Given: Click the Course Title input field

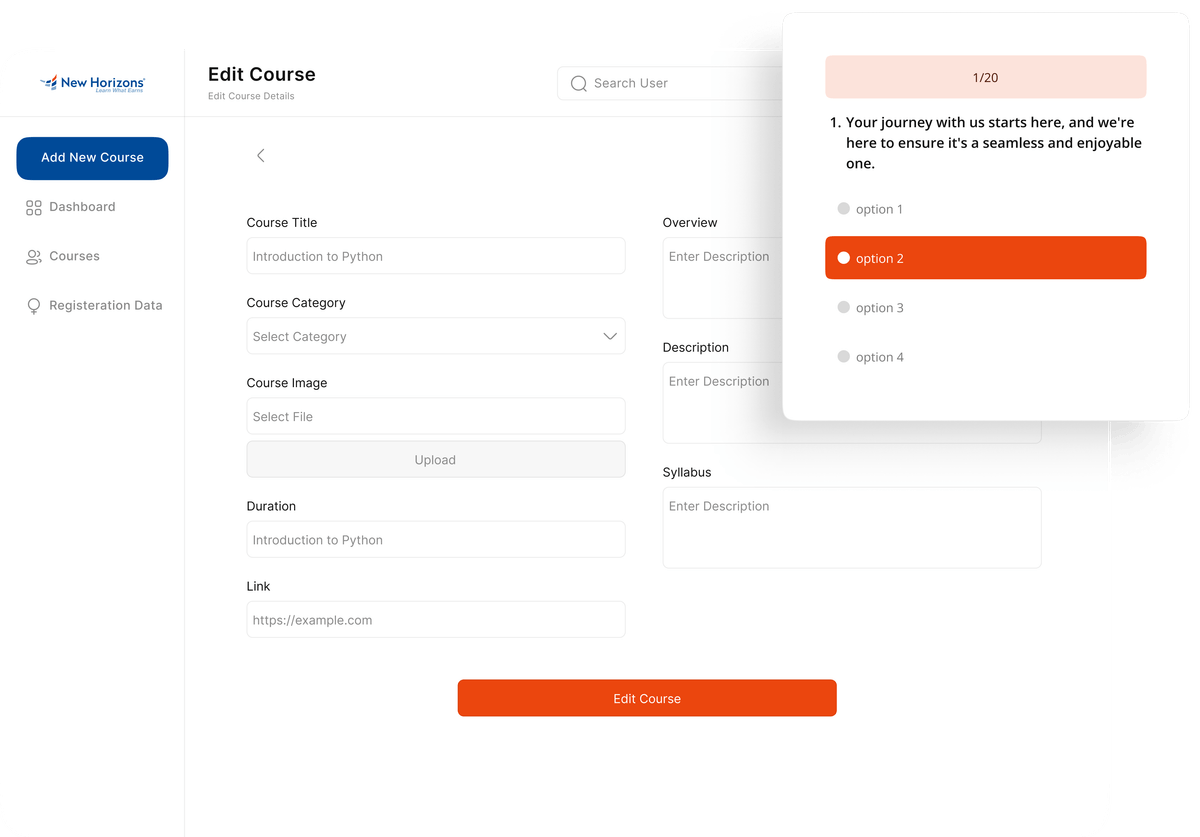Looking at the screenshot, I should (x=436, y=256).
